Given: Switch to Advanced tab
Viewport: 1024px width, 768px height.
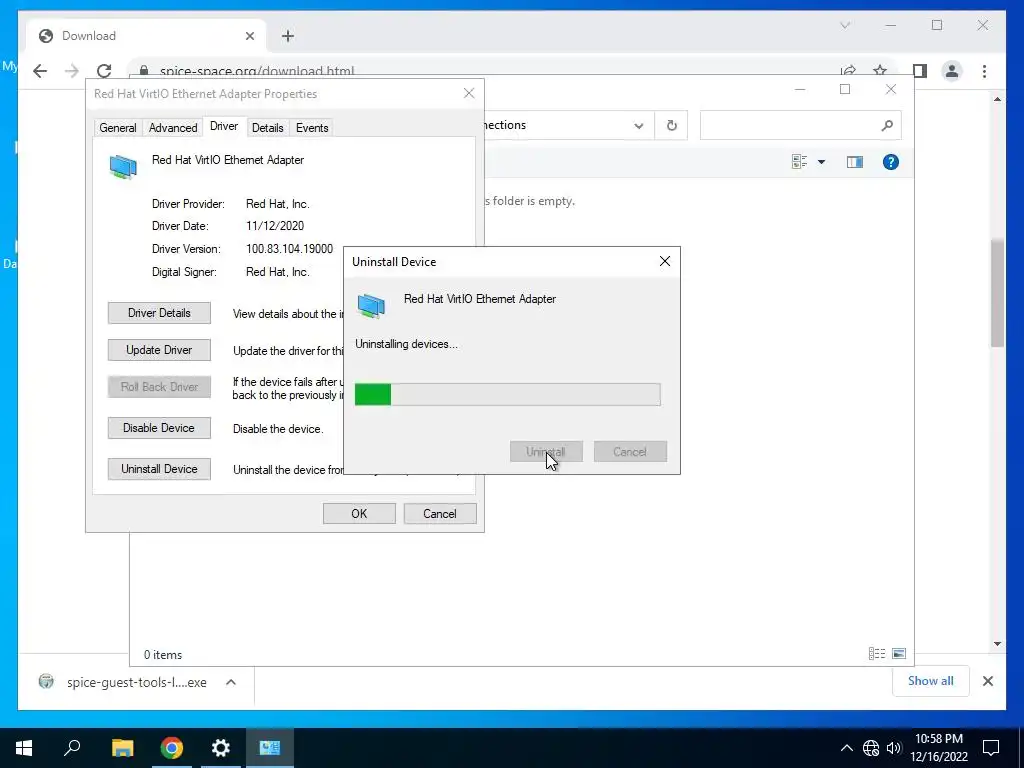Looking at the screenshot, I should (x=173, y=128).
